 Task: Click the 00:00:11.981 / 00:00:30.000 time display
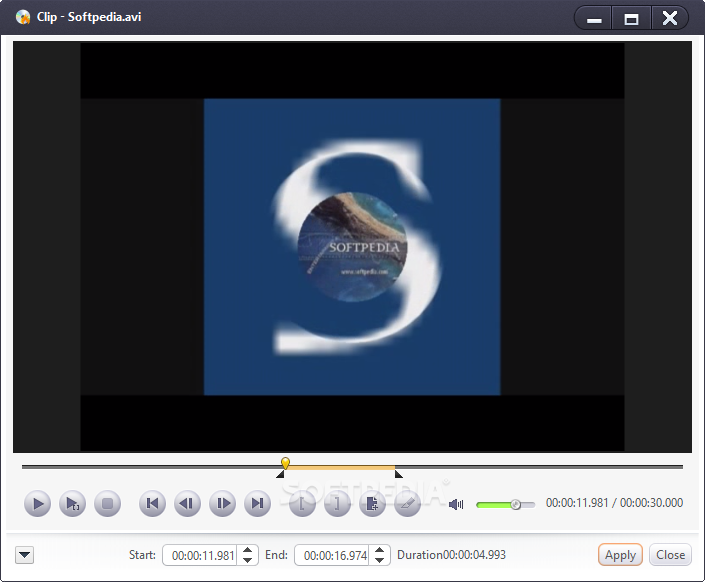tap(614, 503)
